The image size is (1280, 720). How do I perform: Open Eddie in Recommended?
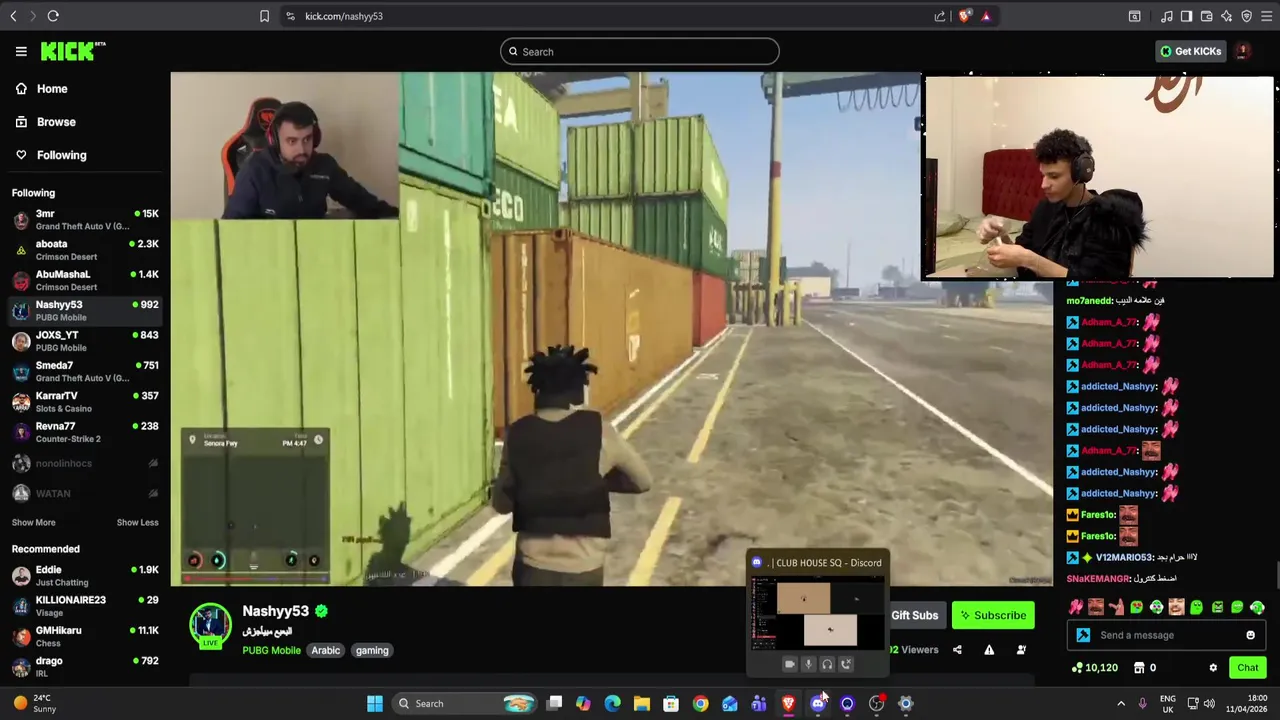[x=85, y=576]
